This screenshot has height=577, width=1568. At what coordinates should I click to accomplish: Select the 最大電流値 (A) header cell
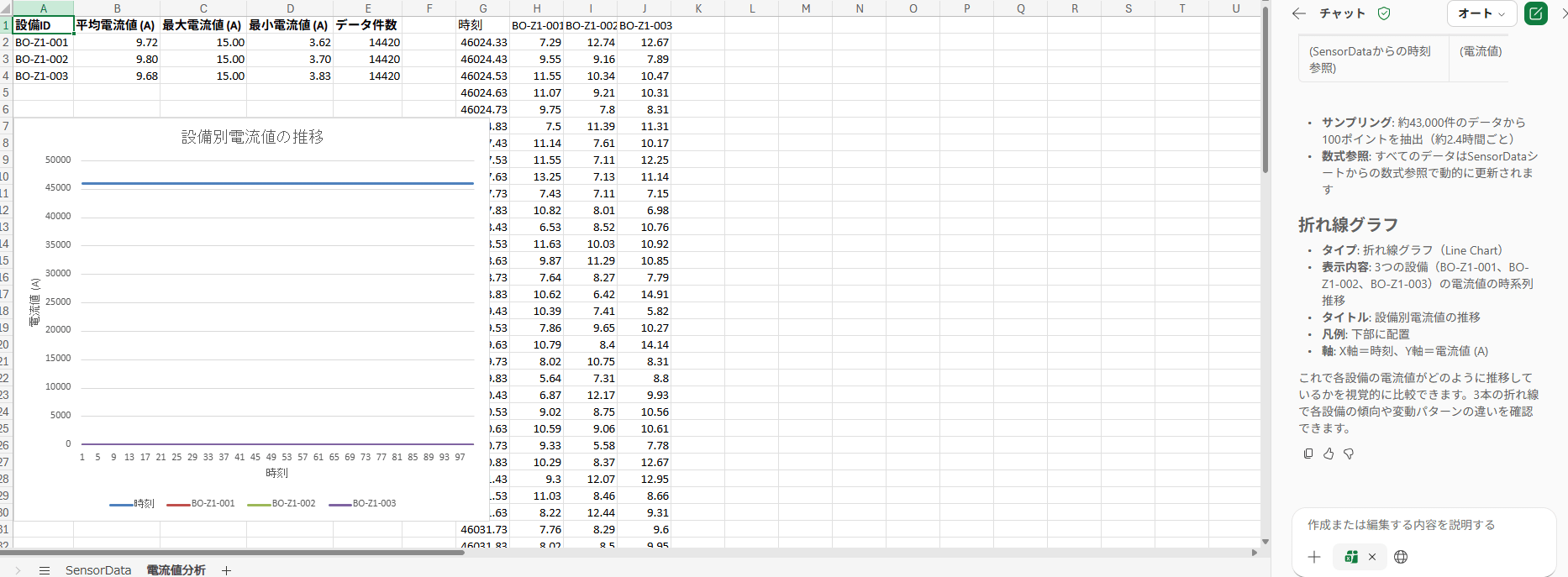click(x=203, y=25)
